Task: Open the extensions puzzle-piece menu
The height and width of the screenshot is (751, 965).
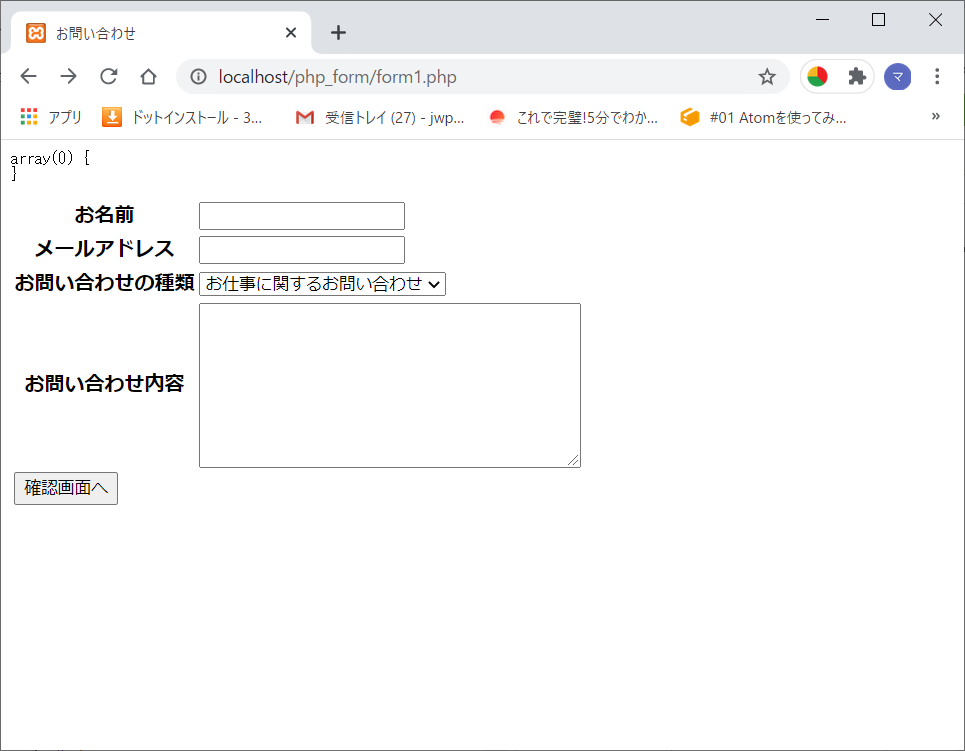Action: coord(857,77)
